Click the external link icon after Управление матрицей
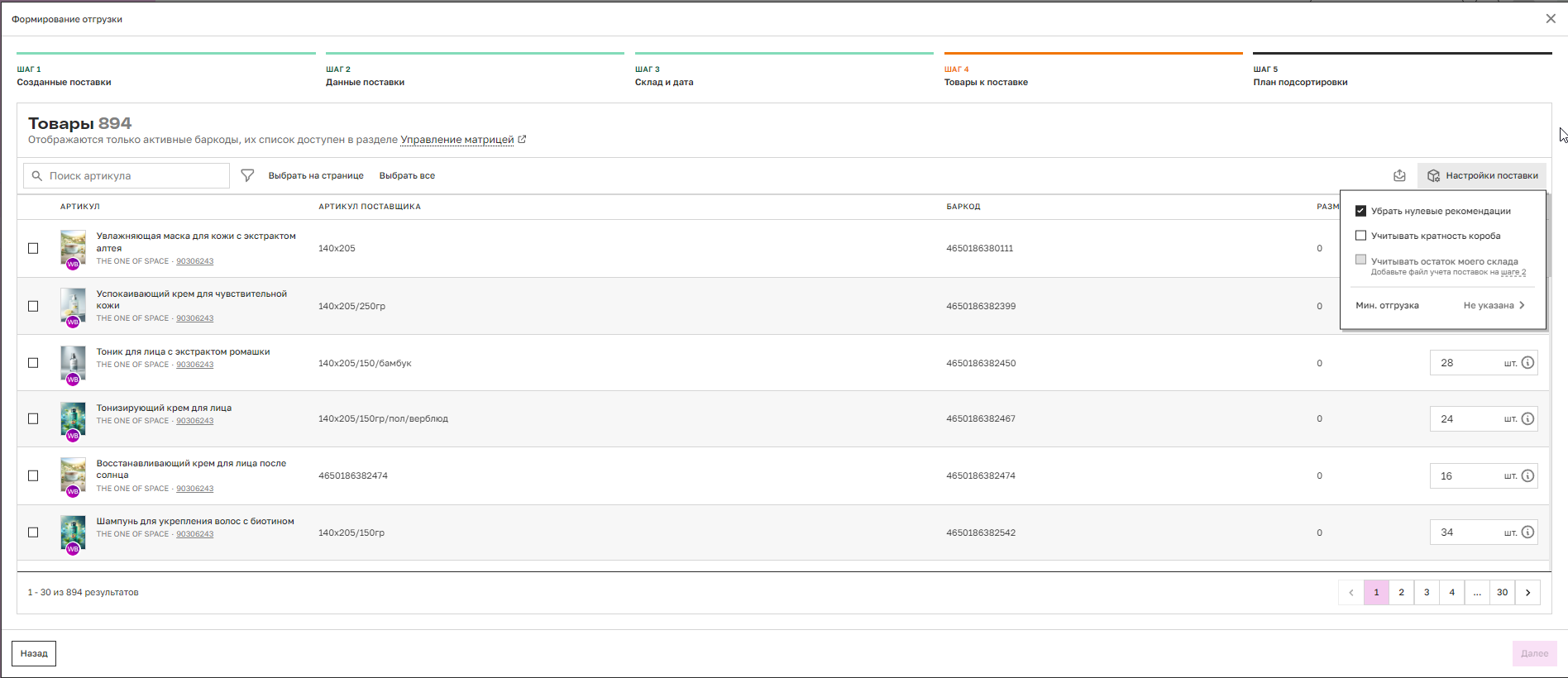Image resolution: width=1568 pixels, height=678 pixels. coord(522,139)
